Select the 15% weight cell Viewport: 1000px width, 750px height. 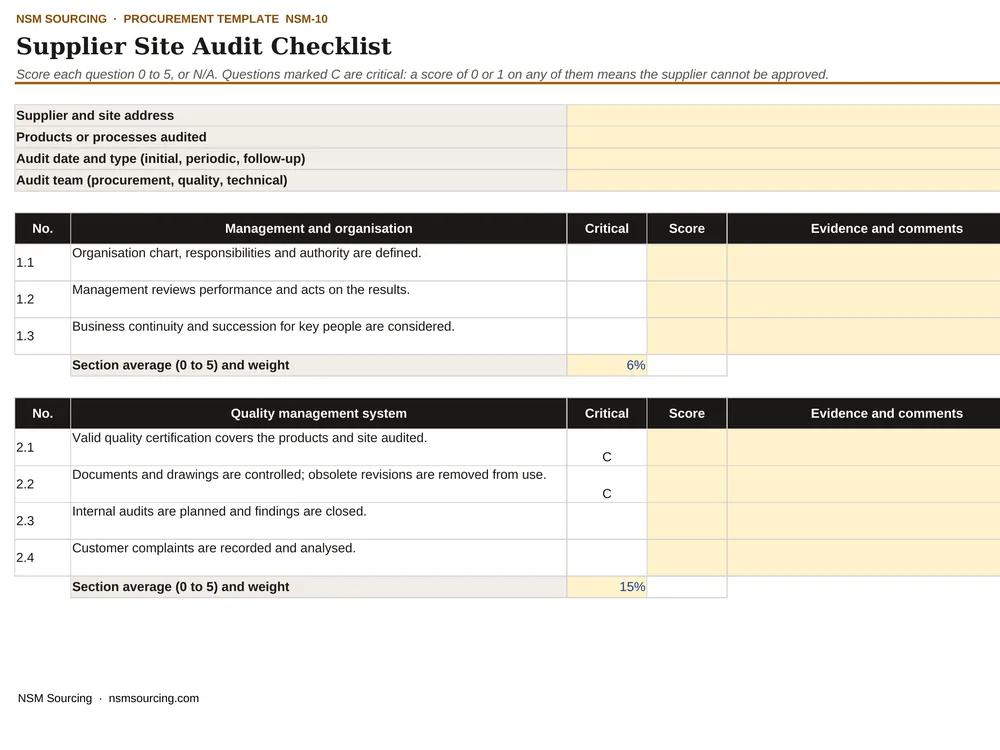(607, 587)
